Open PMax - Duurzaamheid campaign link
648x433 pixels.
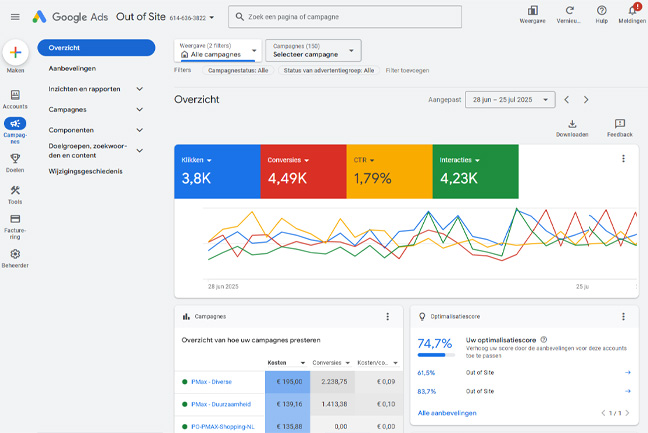click(x=221, y=404)
